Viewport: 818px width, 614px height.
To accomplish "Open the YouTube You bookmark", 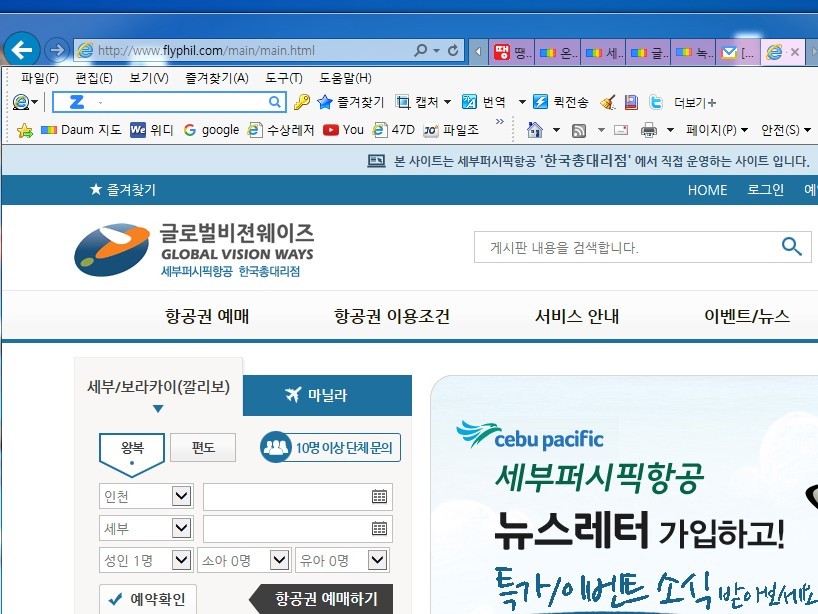I will pyautogui.click(x=343, y=129).
